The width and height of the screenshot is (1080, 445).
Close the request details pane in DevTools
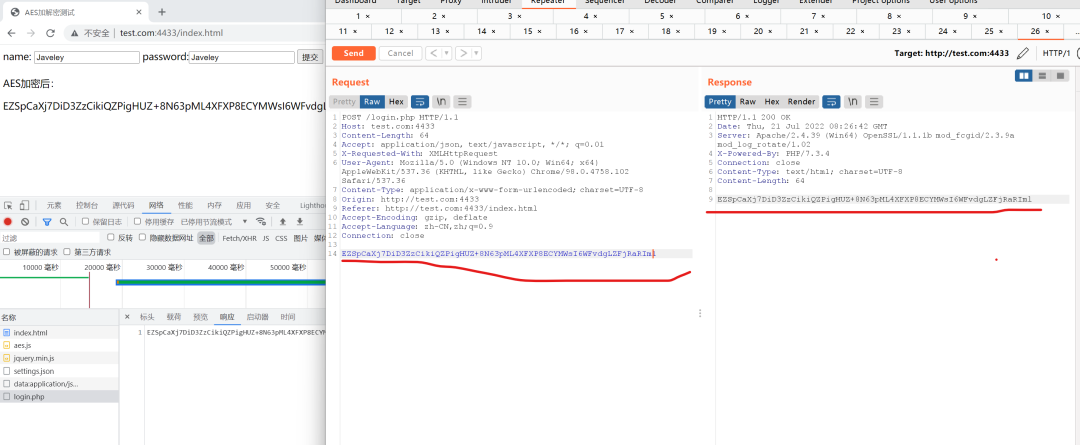[127, 317]
